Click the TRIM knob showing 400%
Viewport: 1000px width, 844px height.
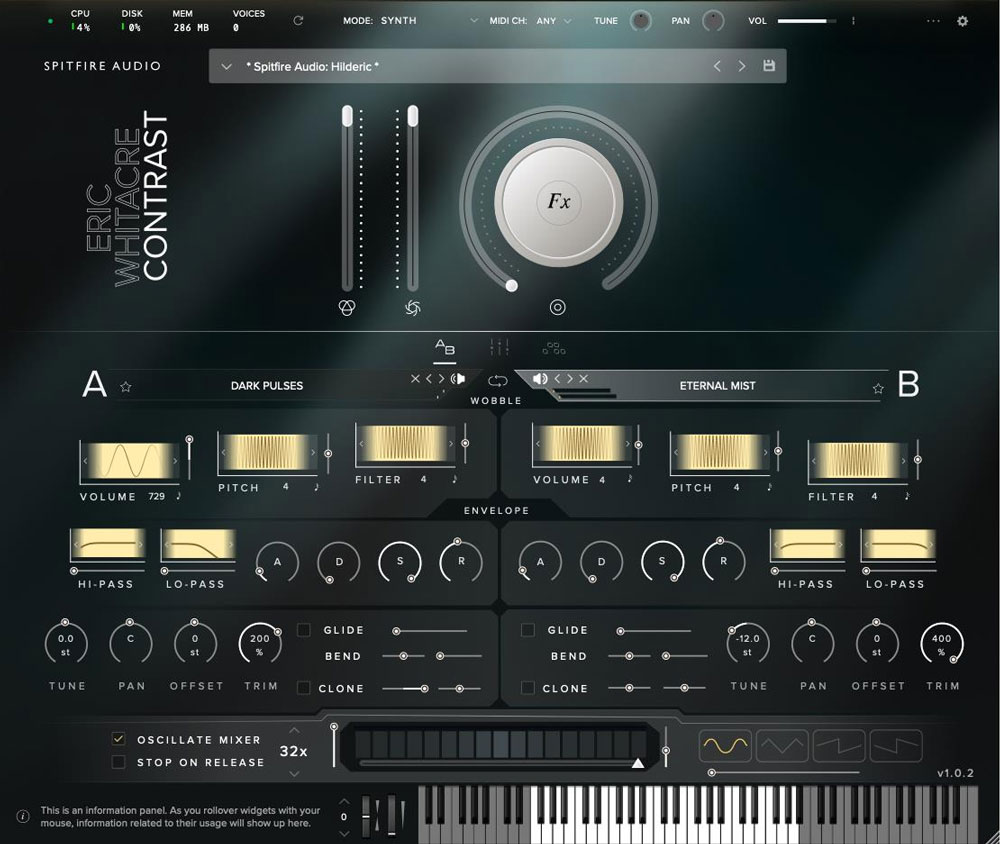(942, 643)
